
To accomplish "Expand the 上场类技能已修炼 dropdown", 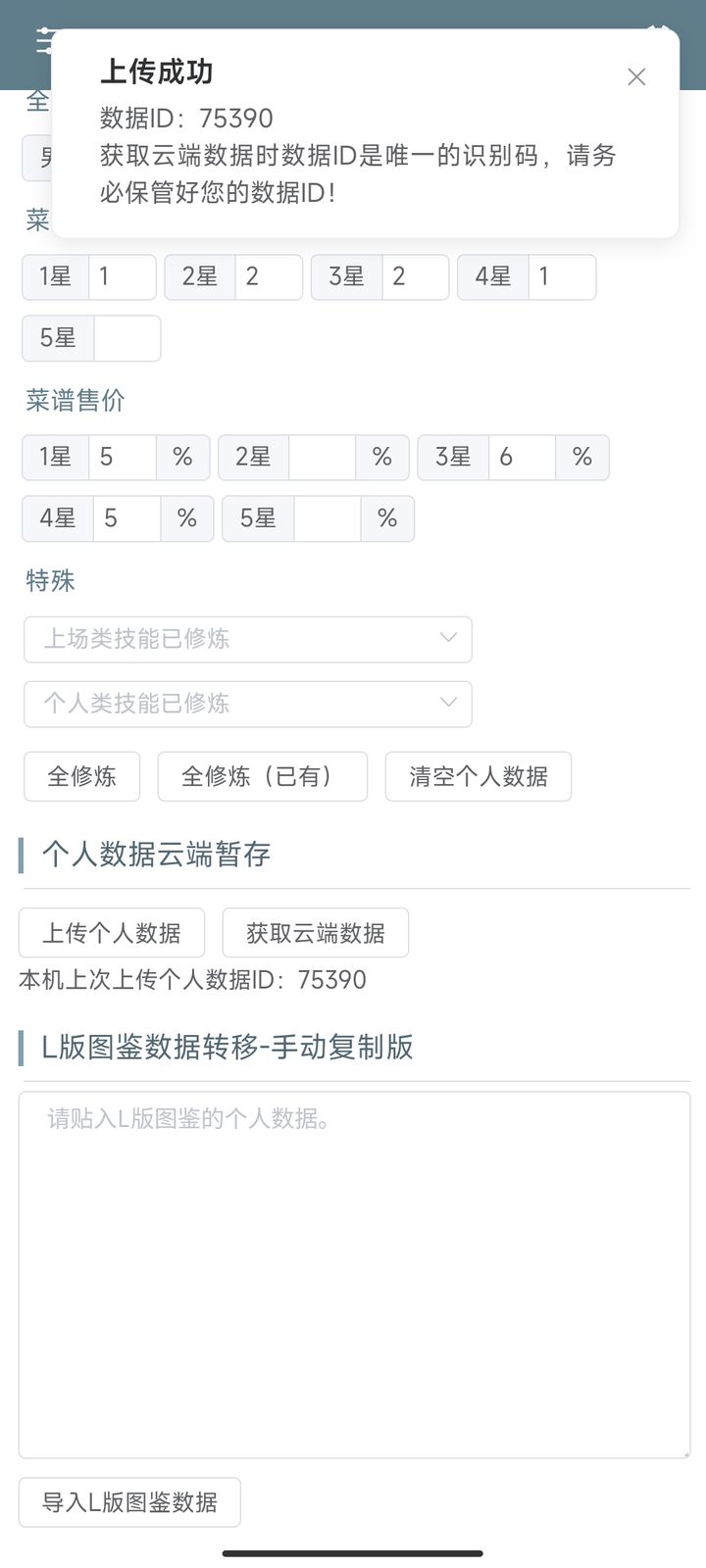I will pyautogui.click(x=248, y=639).
